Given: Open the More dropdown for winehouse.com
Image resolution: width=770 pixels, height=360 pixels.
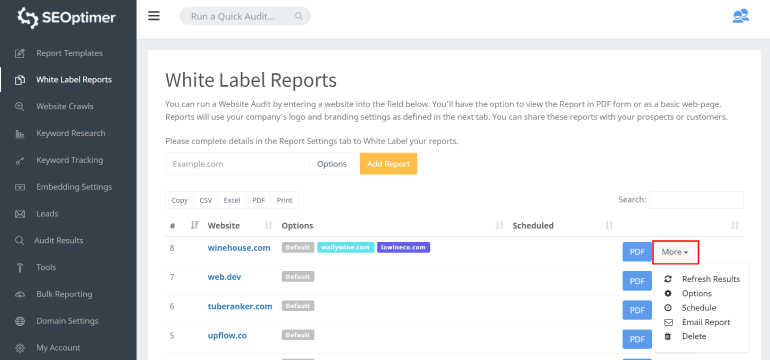Looking at the screenshot, I should 675,252.
